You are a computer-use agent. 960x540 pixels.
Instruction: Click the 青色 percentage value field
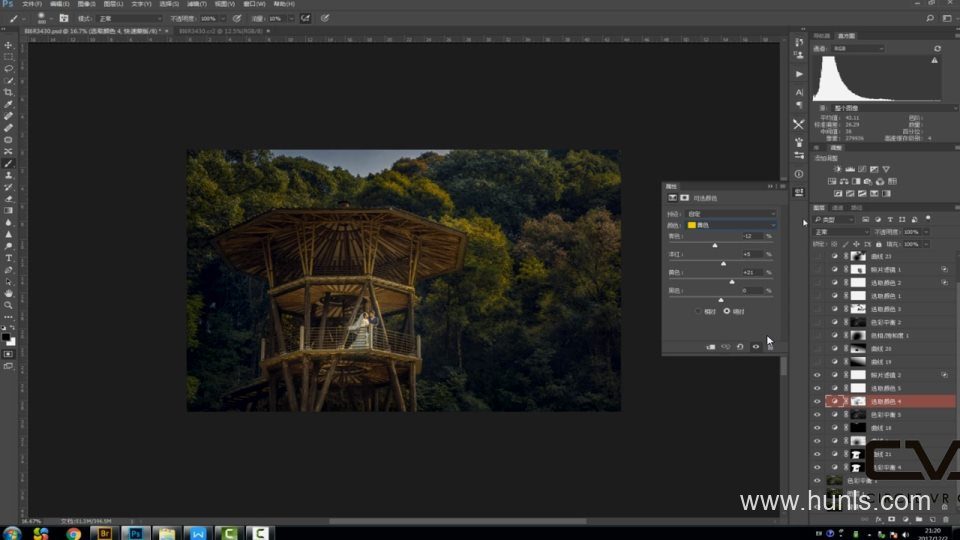[751, 236]
